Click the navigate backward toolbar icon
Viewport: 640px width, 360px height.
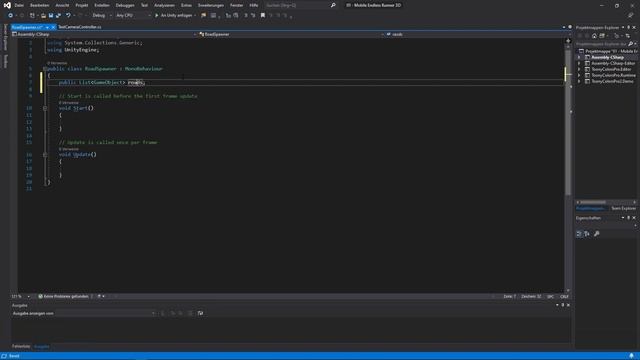[10, 16]
